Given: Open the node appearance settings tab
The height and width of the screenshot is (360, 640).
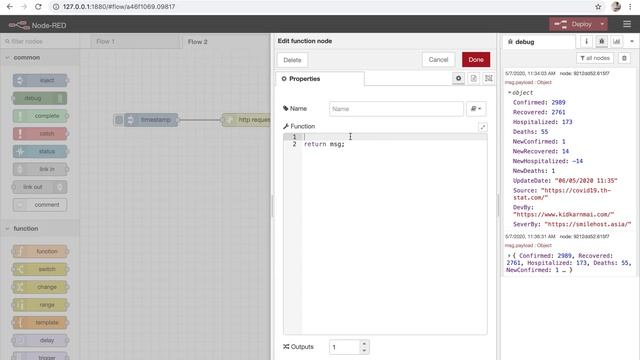Looking at the screenshot, I should pos(489,78).
